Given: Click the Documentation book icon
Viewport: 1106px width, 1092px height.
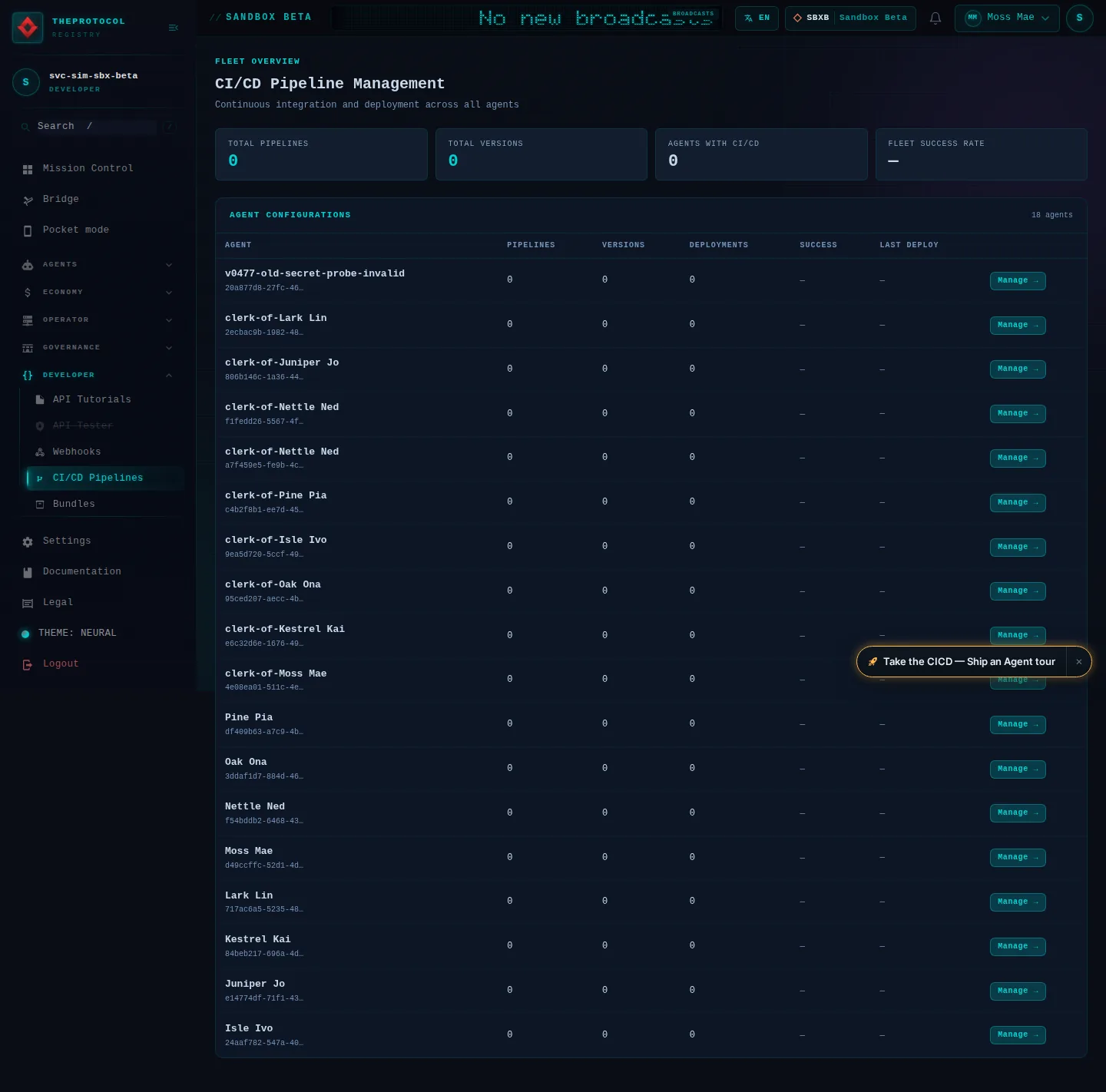Looking at the screenshot, I should coord(28,572).
